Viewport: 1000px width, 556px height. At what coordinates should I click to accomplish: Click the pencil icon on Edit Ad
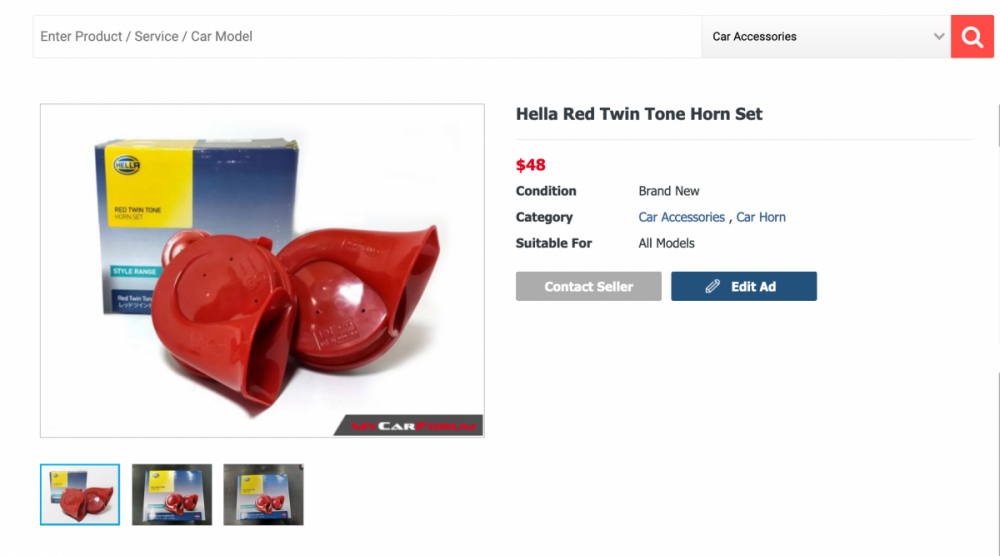pos(712,286)
